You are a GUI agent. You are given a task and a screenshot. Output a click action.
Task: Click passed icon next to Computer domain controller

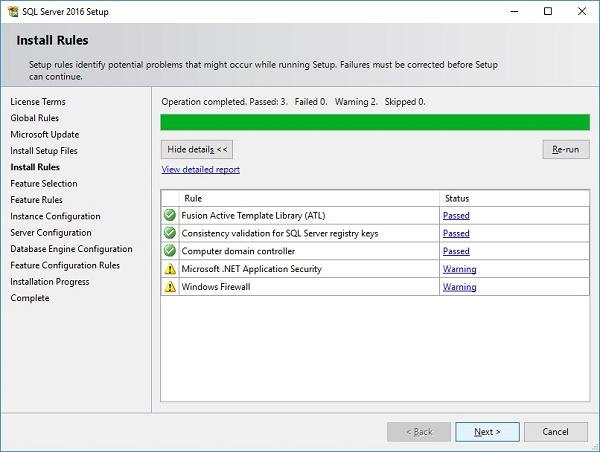tap(169, 251)
